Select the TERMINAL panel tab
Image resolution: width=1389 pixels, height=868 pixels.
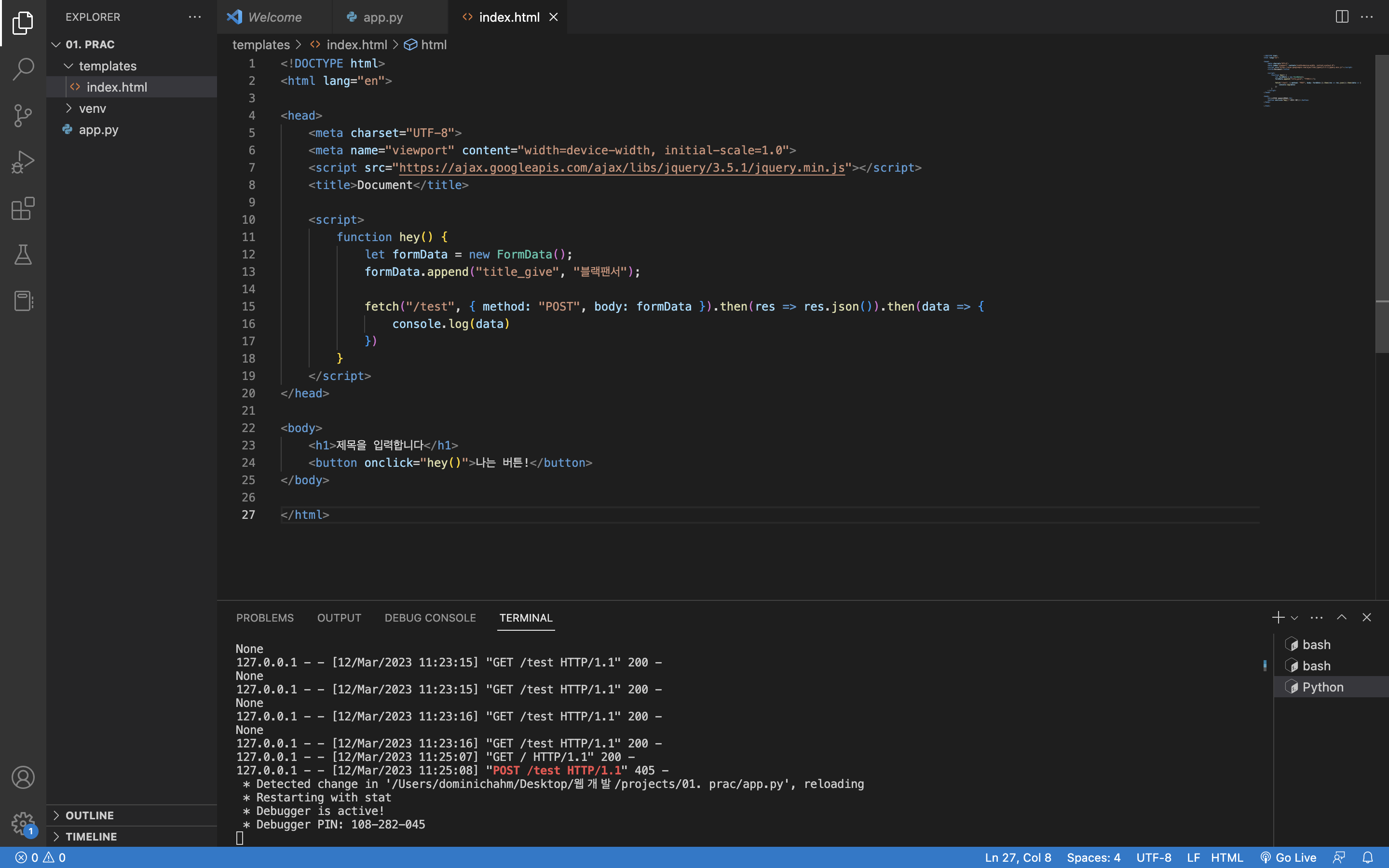(526, 618)
